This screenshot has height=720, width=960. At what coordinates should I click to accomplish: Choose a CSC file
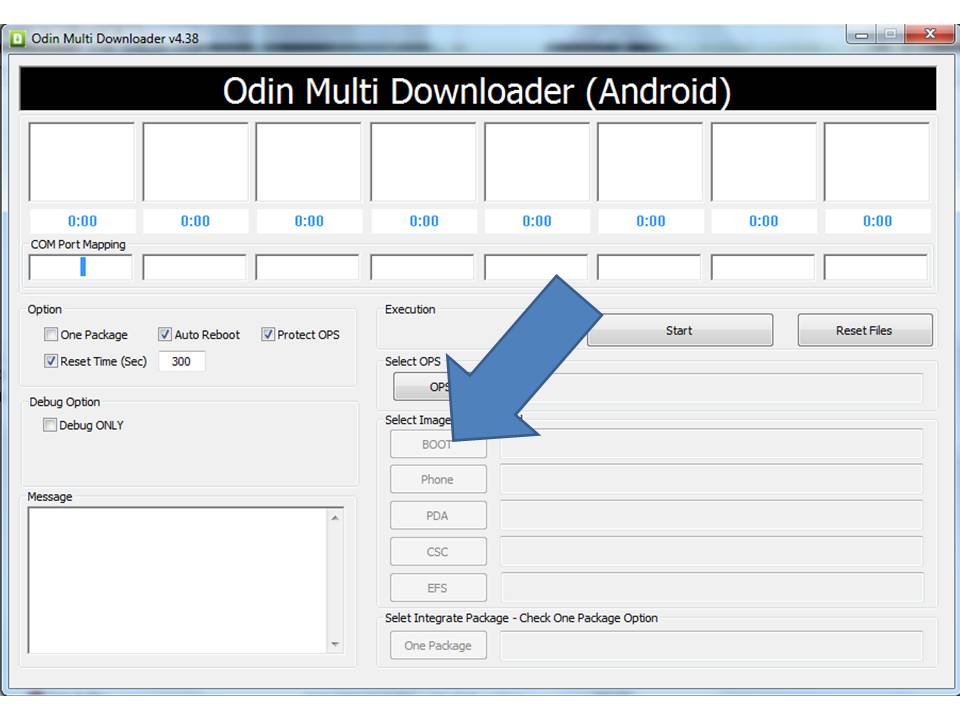[x=437, y=551]
